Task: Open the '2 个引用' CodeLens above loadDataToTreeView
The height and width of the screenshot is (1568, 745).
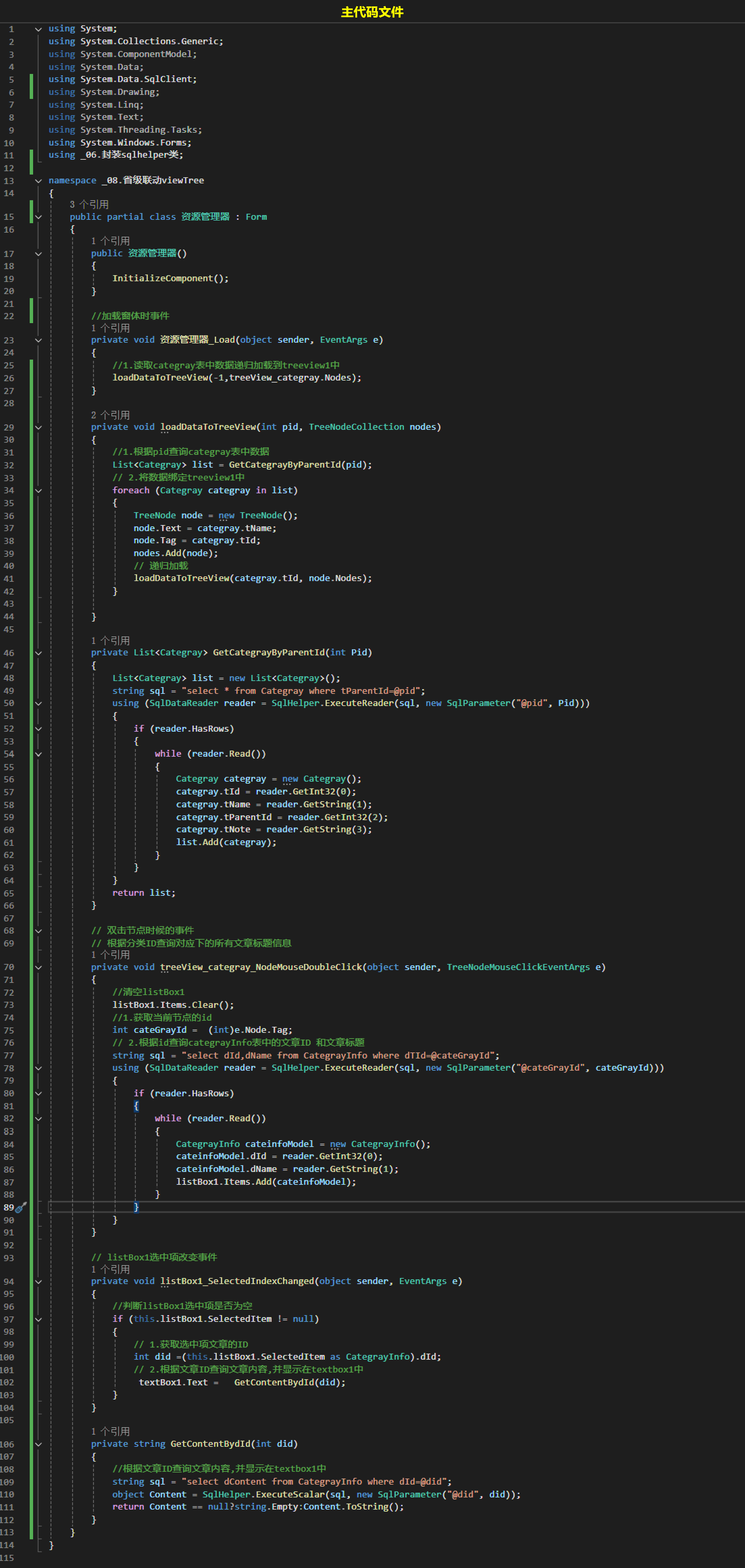Action: pyautogui.click(x=110, y=415)
